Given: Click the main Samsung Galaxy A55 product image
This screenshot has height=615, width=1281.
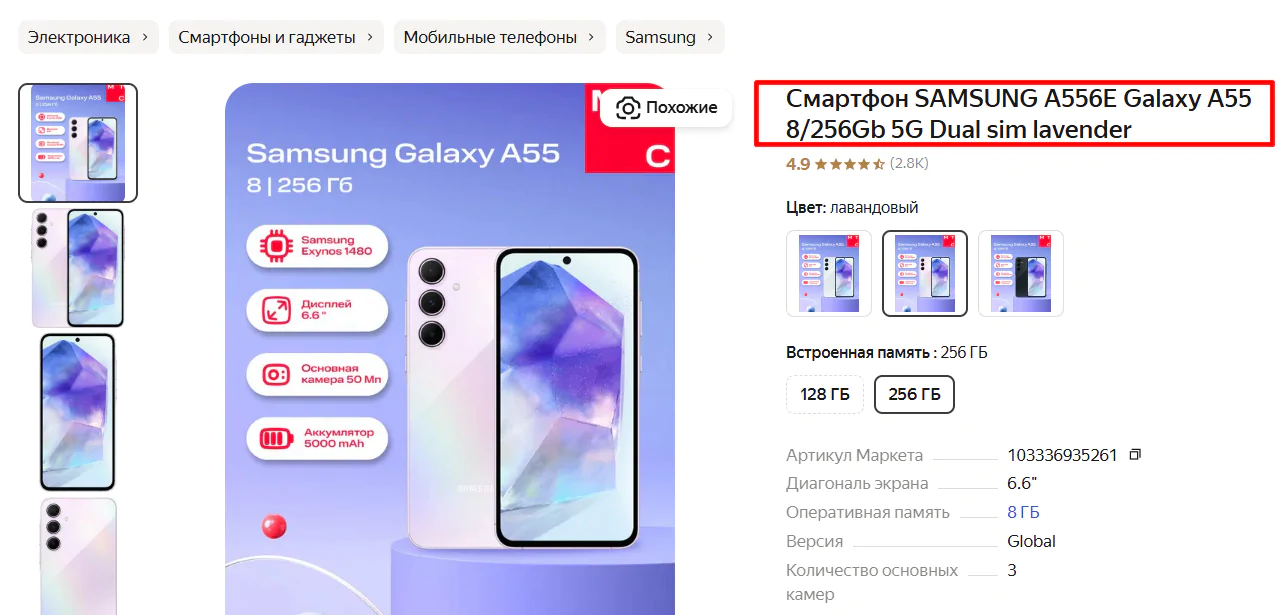Looking at the screenshot, I should point(449,349).
